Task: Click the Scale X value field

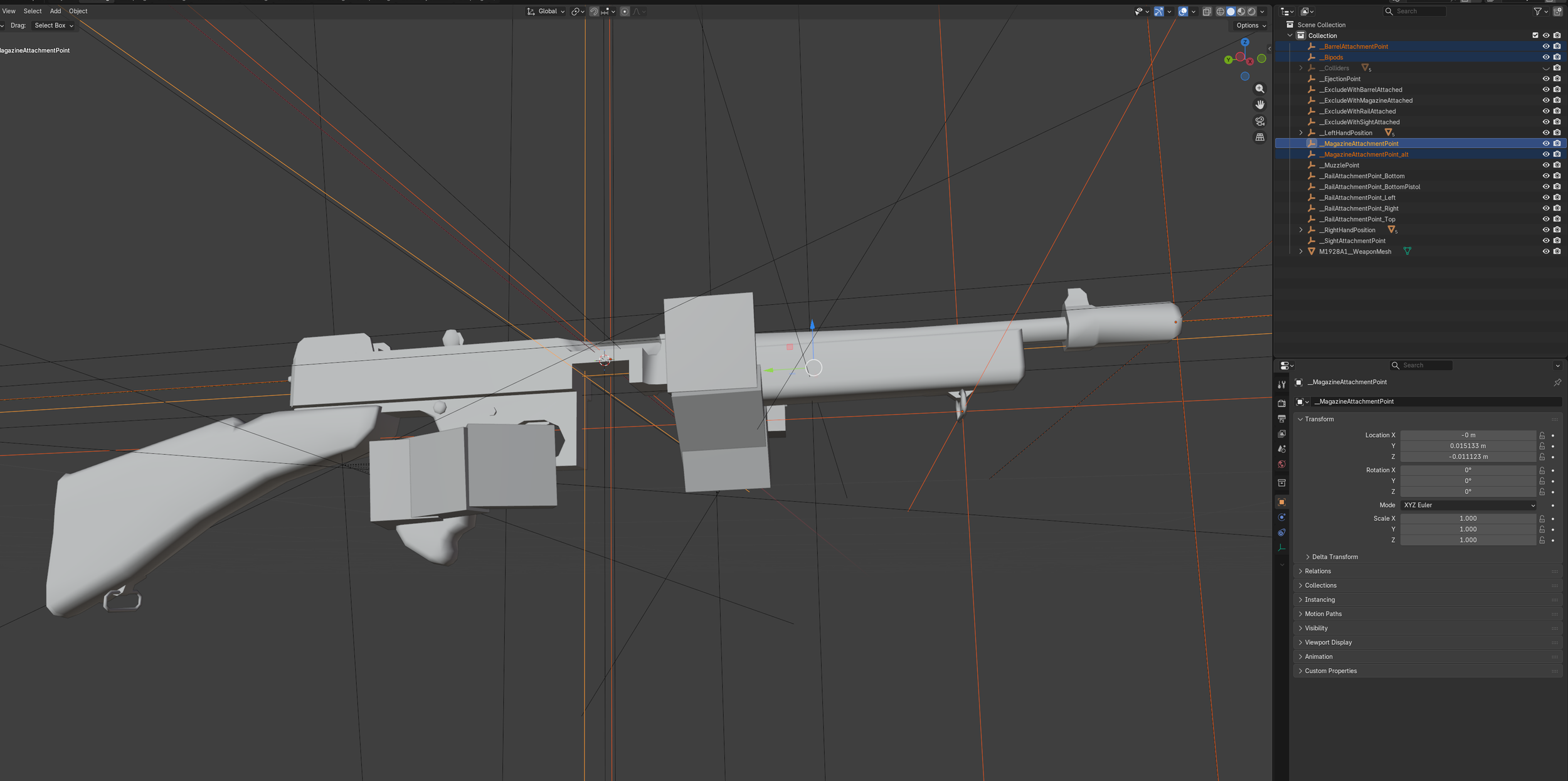Action: point(1468,519)
